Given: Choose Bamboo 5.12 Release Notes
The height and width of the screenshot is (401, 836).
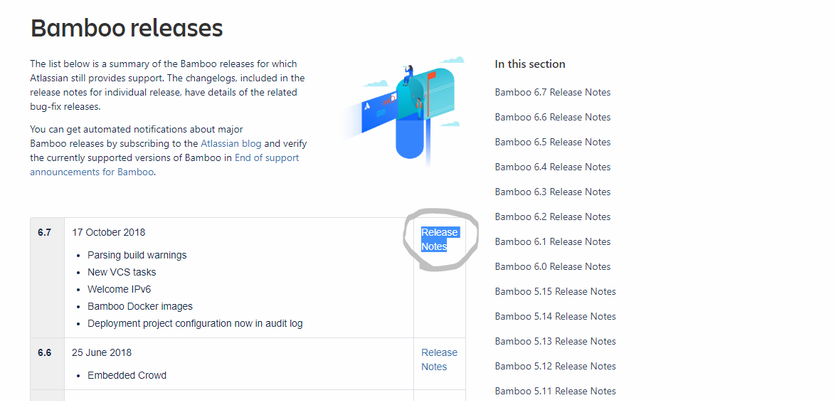Looking at the screenshot, I should (x=555, y=366).
